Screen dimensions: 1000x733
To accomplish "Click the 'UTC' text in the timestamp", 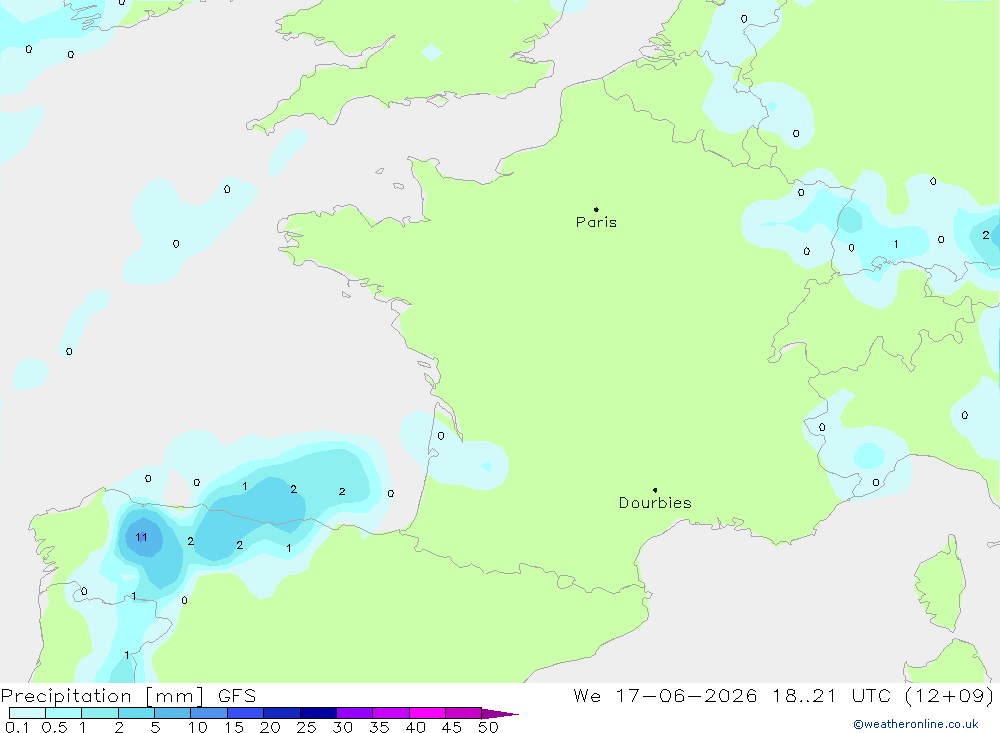I will (871, 696).
